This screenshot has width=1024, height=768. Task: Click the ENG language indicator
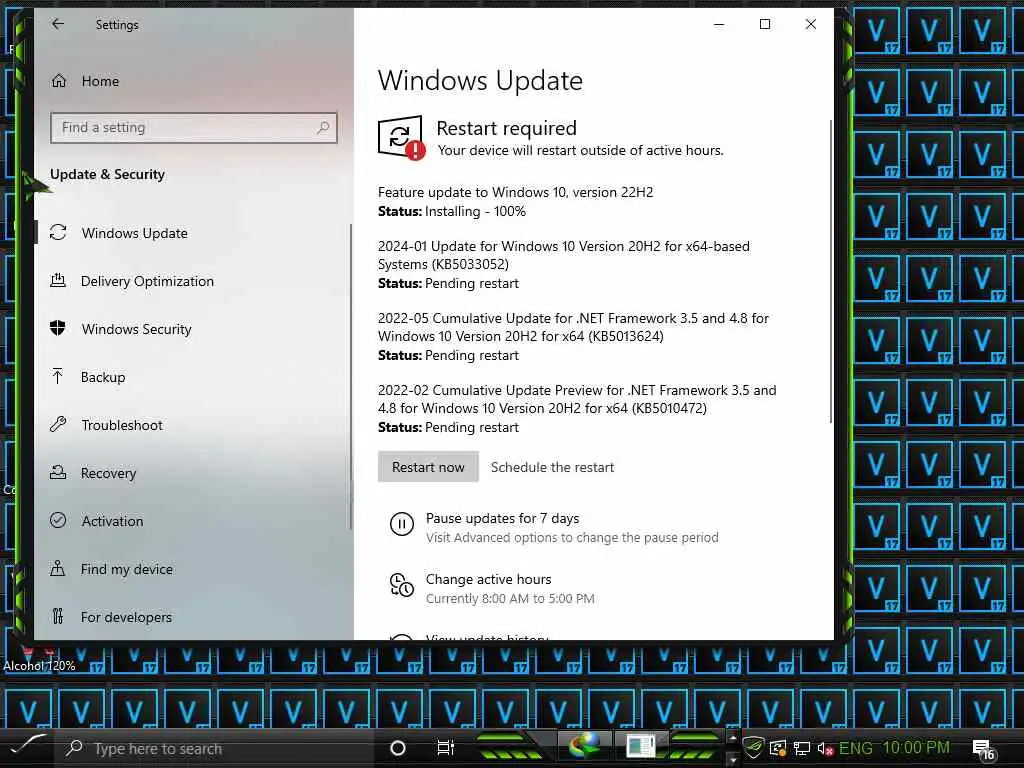pyautogui.click(x=856, y=748)
